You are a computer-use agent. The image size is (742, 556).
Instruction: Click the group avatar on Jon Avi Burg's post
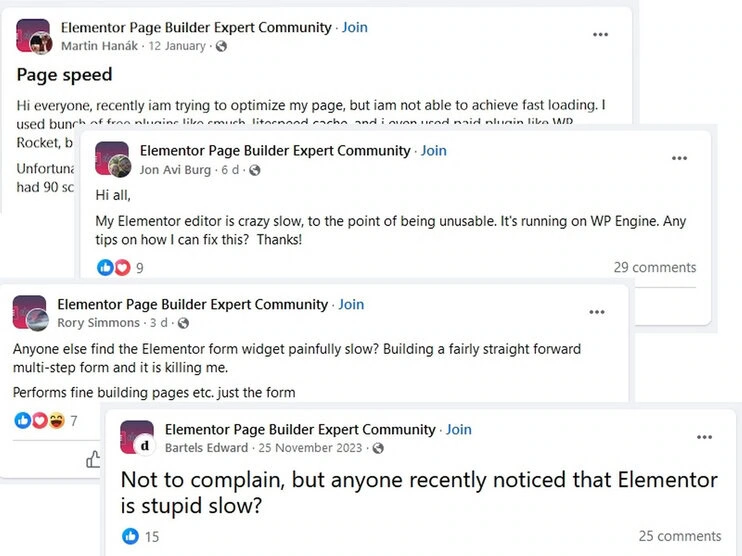coord(109,156)
